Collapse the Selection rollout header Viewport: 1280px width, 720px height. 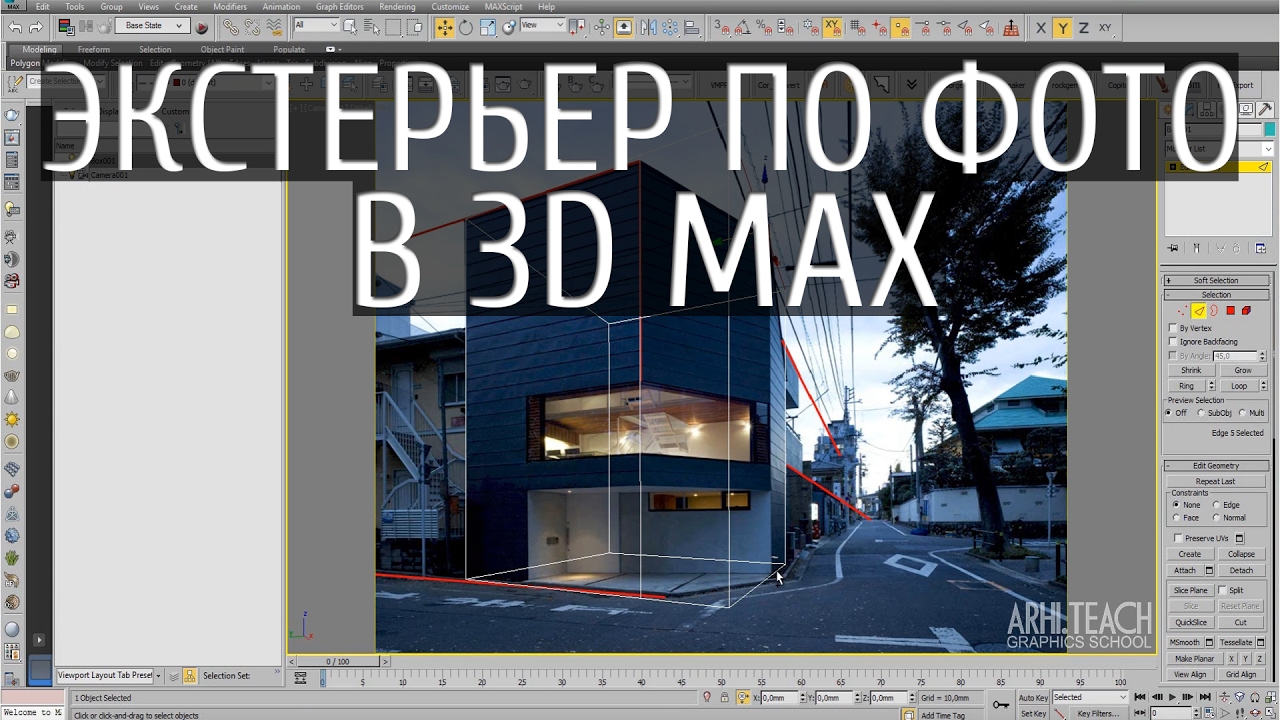[x=1215, y=295]
